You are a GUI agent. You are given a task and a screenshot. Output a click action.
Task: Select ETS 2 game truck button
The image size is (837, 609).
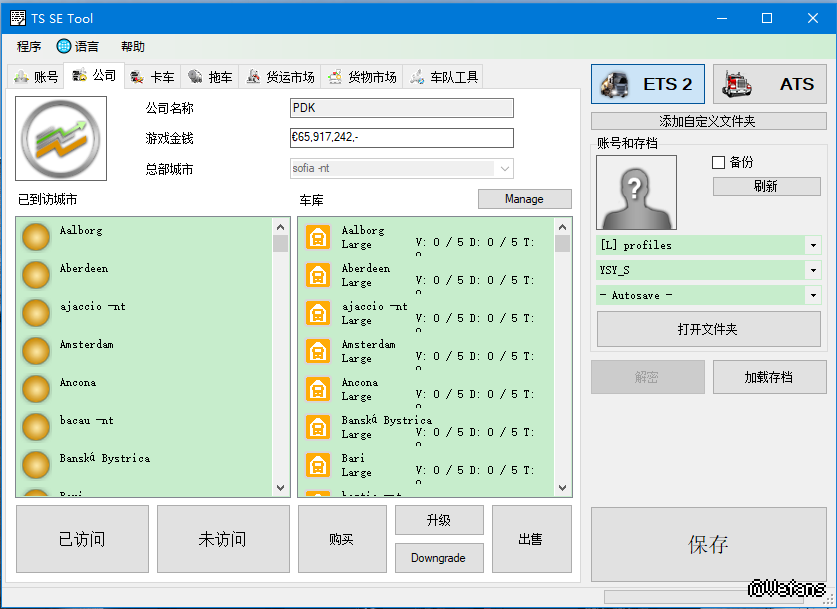(x=648, y=84)
